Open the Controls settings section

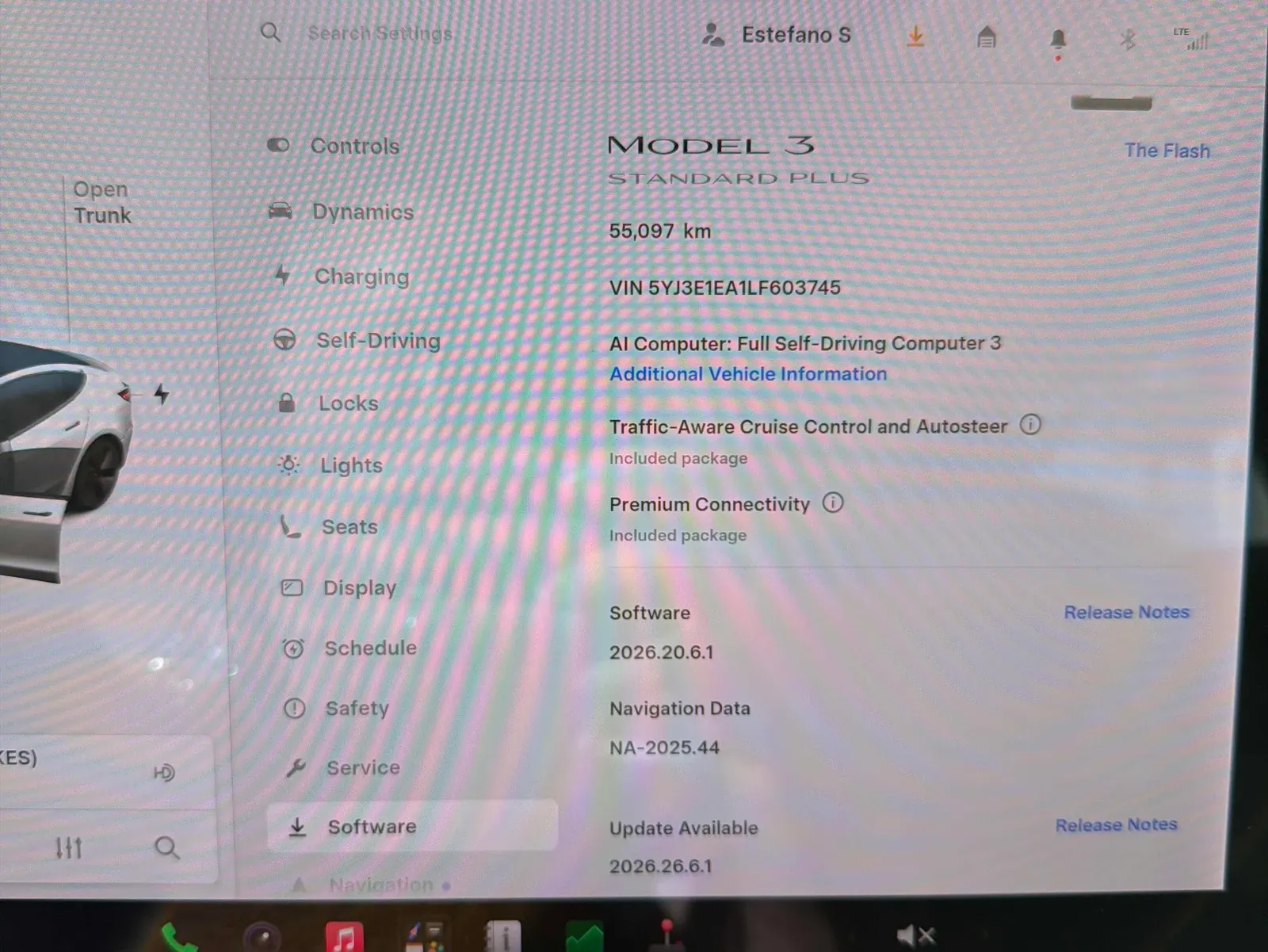(333, 146)
